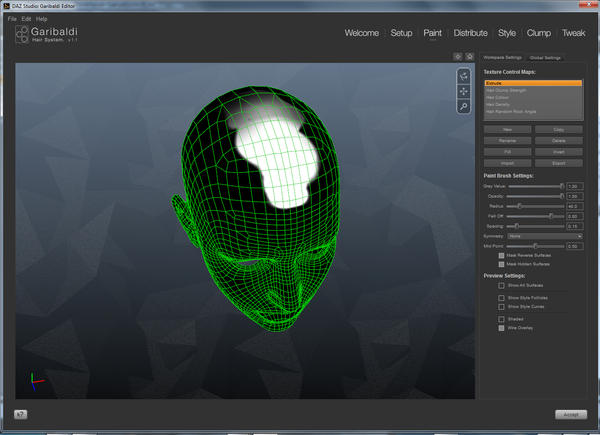The width and height of the screenshot is (600, 435).
Task: Click the Import button
Action: [x=507, y=163]
